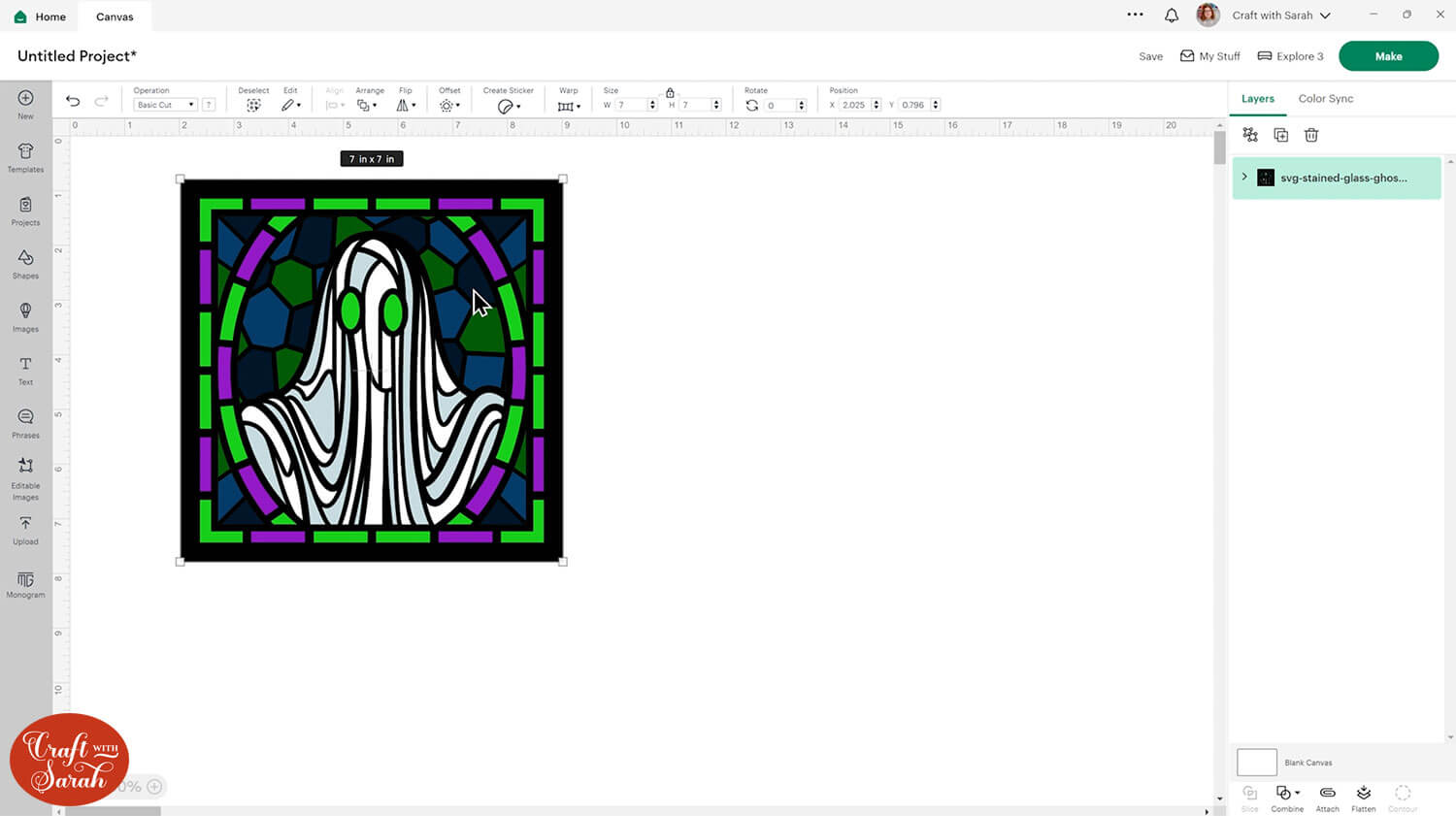This screenshot has height=816, width=1456.
Task: Open the Blank Canvas color swatch
Action: (1256, 762)
